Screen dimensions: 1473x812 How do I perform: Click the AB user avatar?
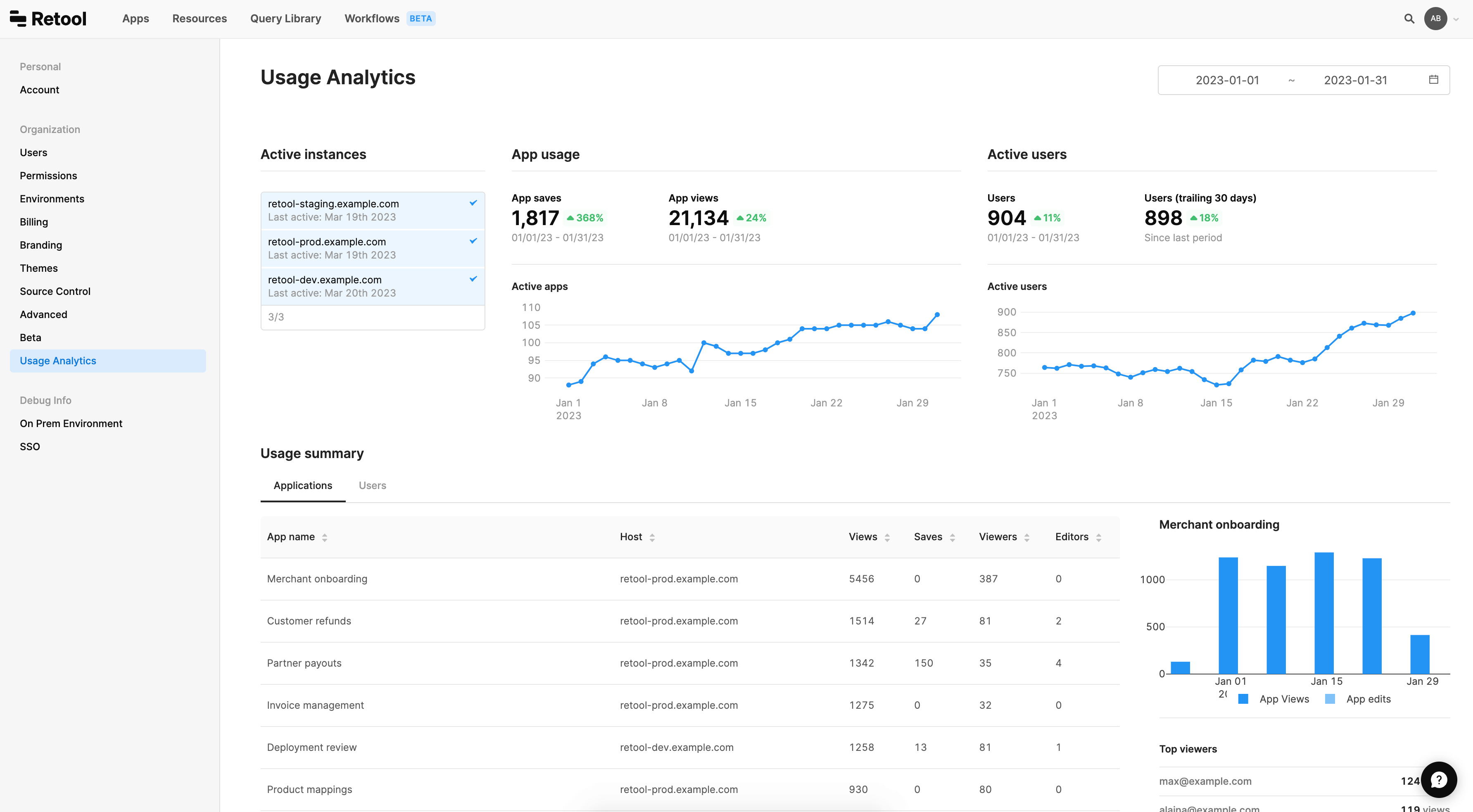[x=1435, y=18]
